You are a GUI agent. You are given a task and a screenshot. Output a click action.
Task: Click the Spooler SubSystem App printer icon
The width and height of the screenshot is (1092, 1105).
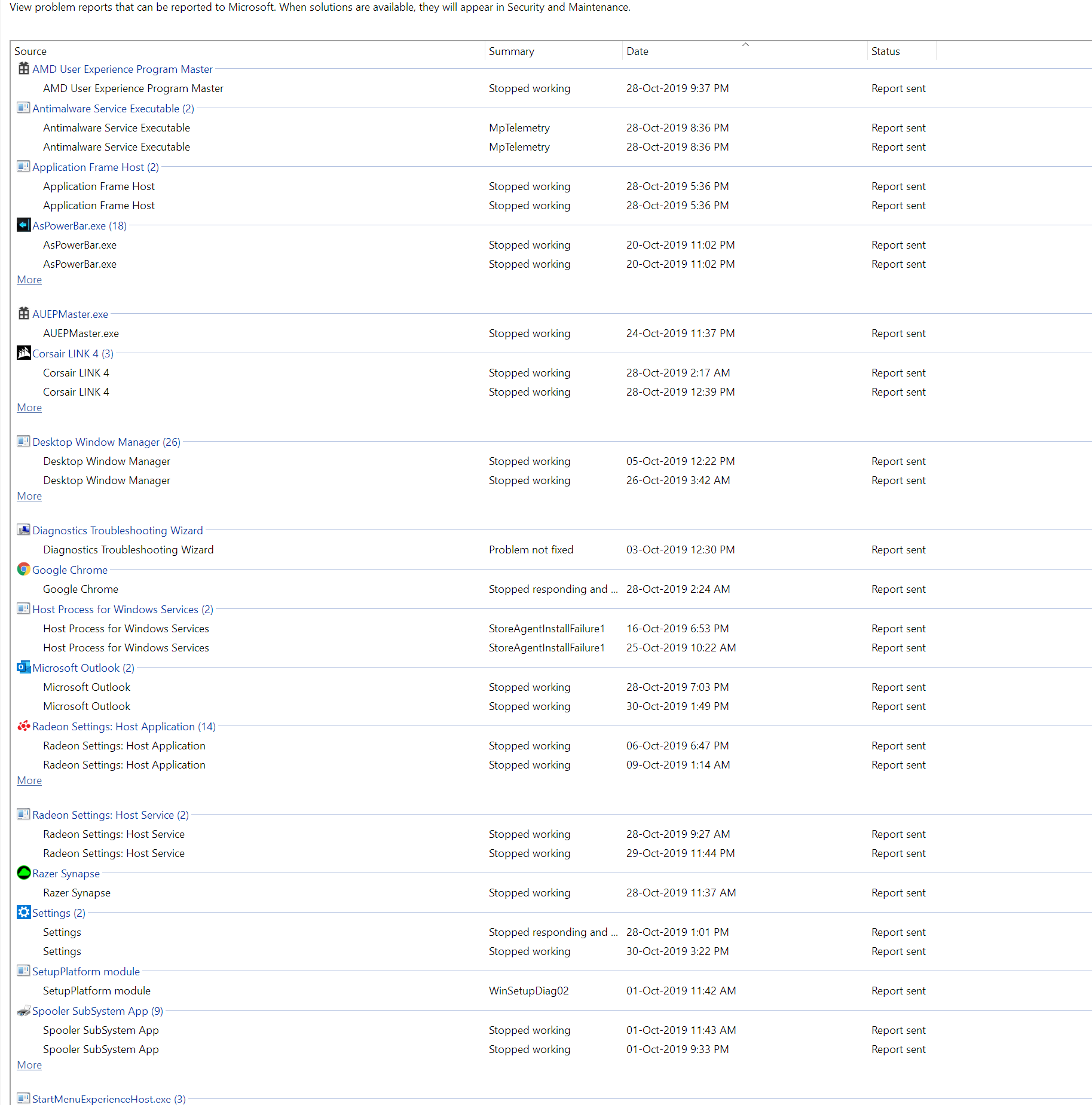pos(23,1011)
